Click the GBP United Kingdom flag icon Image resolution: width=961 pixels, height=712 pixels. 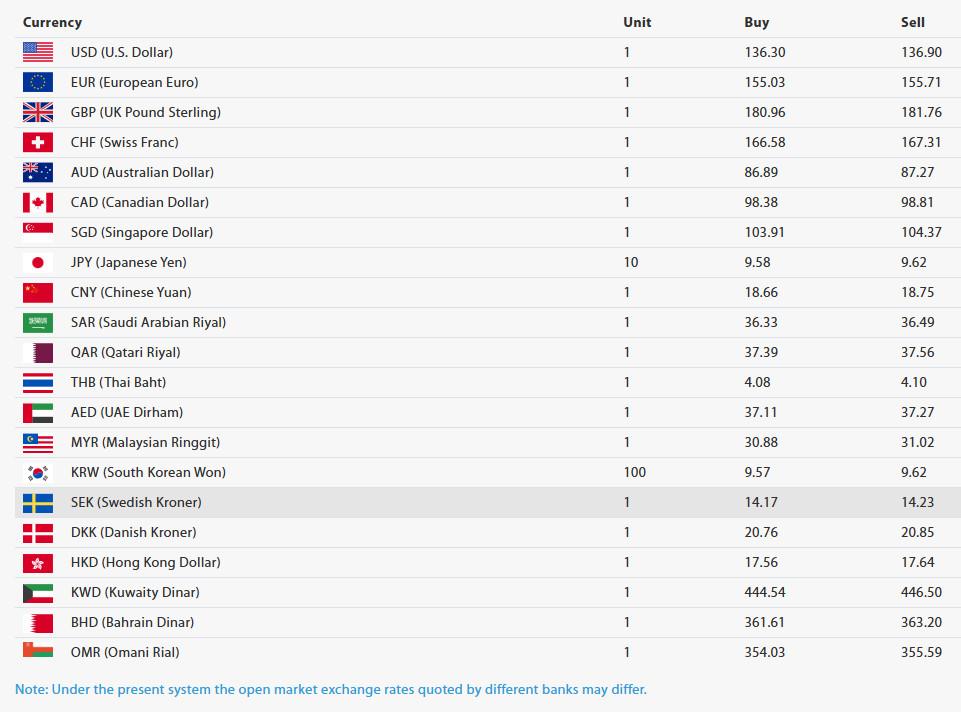point(37,112)
